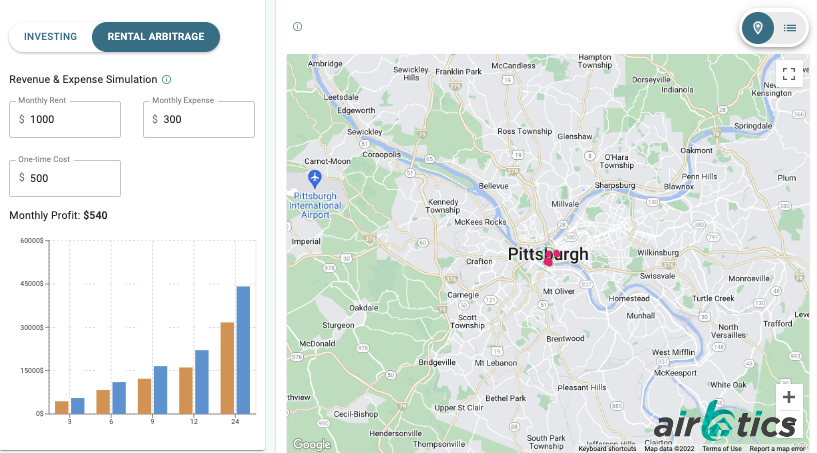Click the info icon above the map
Screen dimensions: 817x453
(x=298, y=27)
